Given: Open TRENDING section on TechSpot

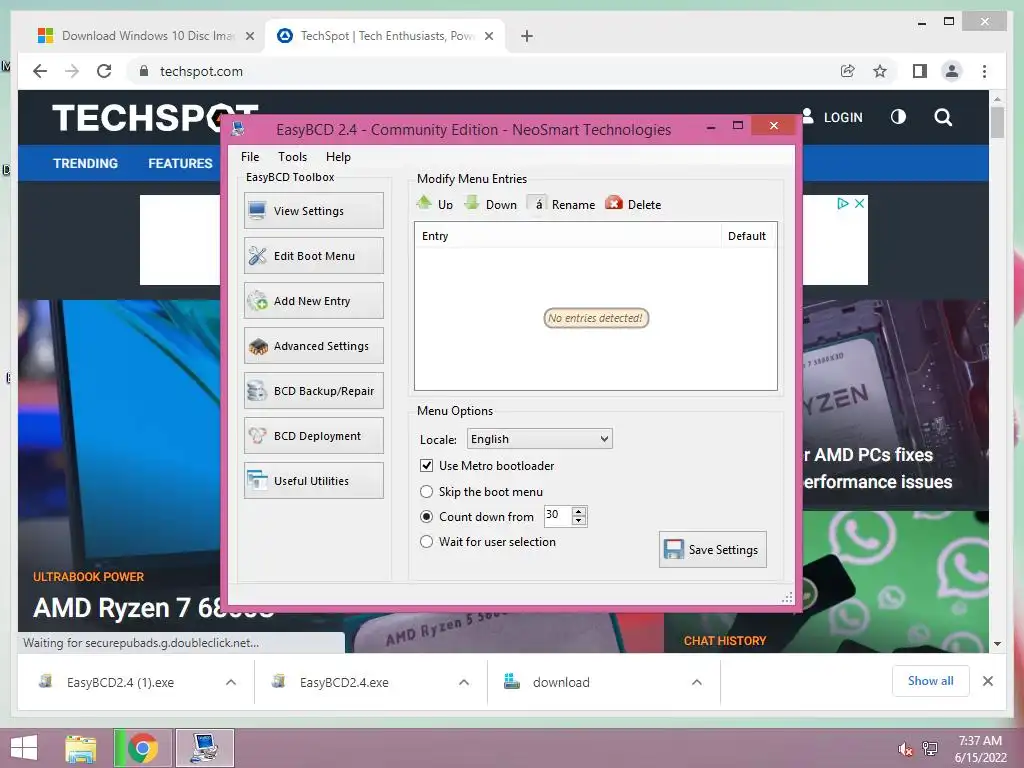Looking at the screenshot, I should click(86, 163).
